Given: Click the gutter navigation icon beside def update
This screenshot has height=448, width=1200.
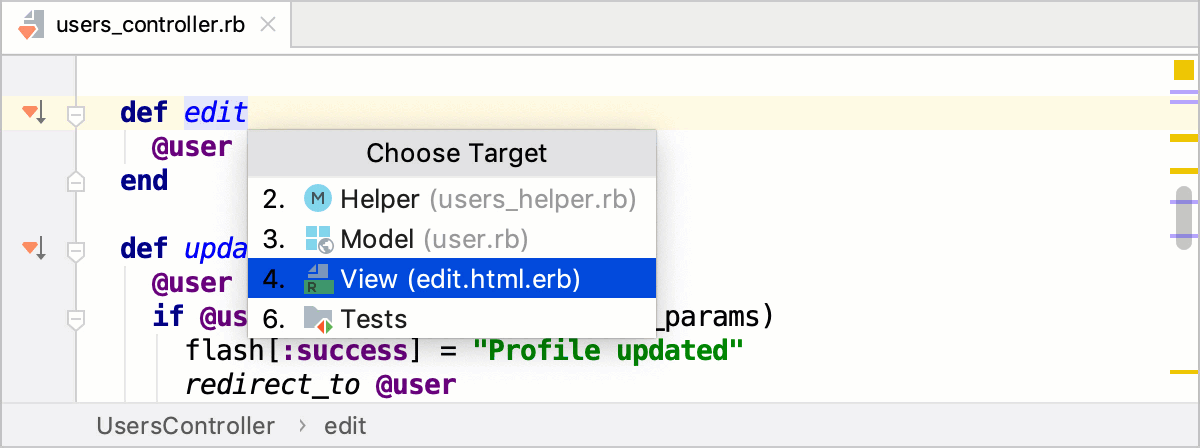Looking at the screenshot, I should click(x=33, y=247).
